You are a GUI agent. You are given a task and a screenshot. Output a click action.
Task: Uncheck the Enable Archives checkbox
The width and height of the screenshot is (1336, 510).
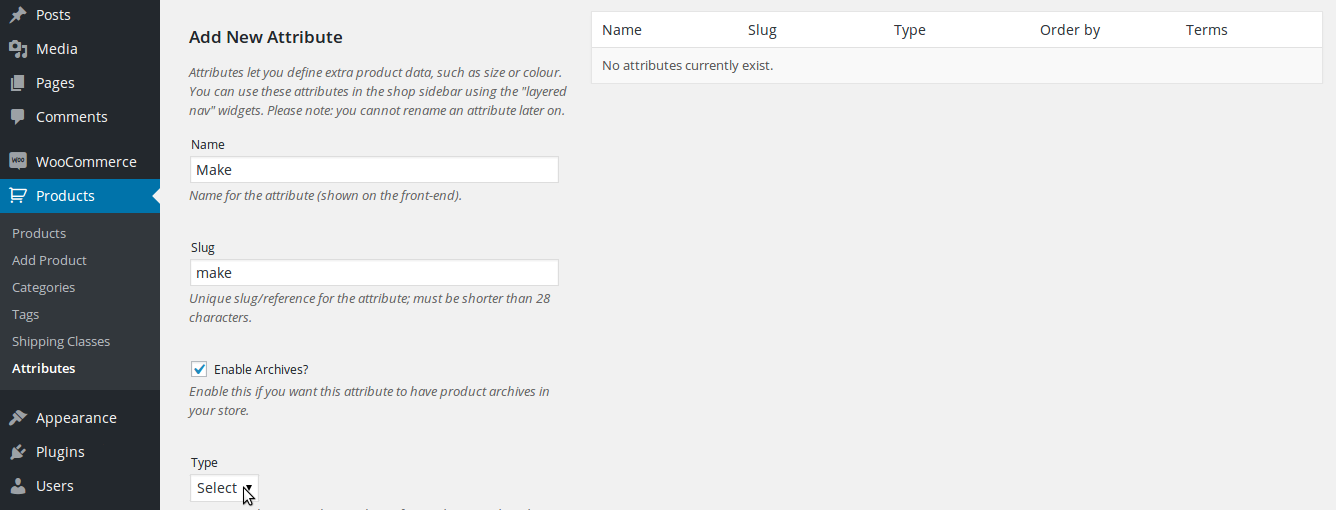pyautogui.click(x=199, y=369)
